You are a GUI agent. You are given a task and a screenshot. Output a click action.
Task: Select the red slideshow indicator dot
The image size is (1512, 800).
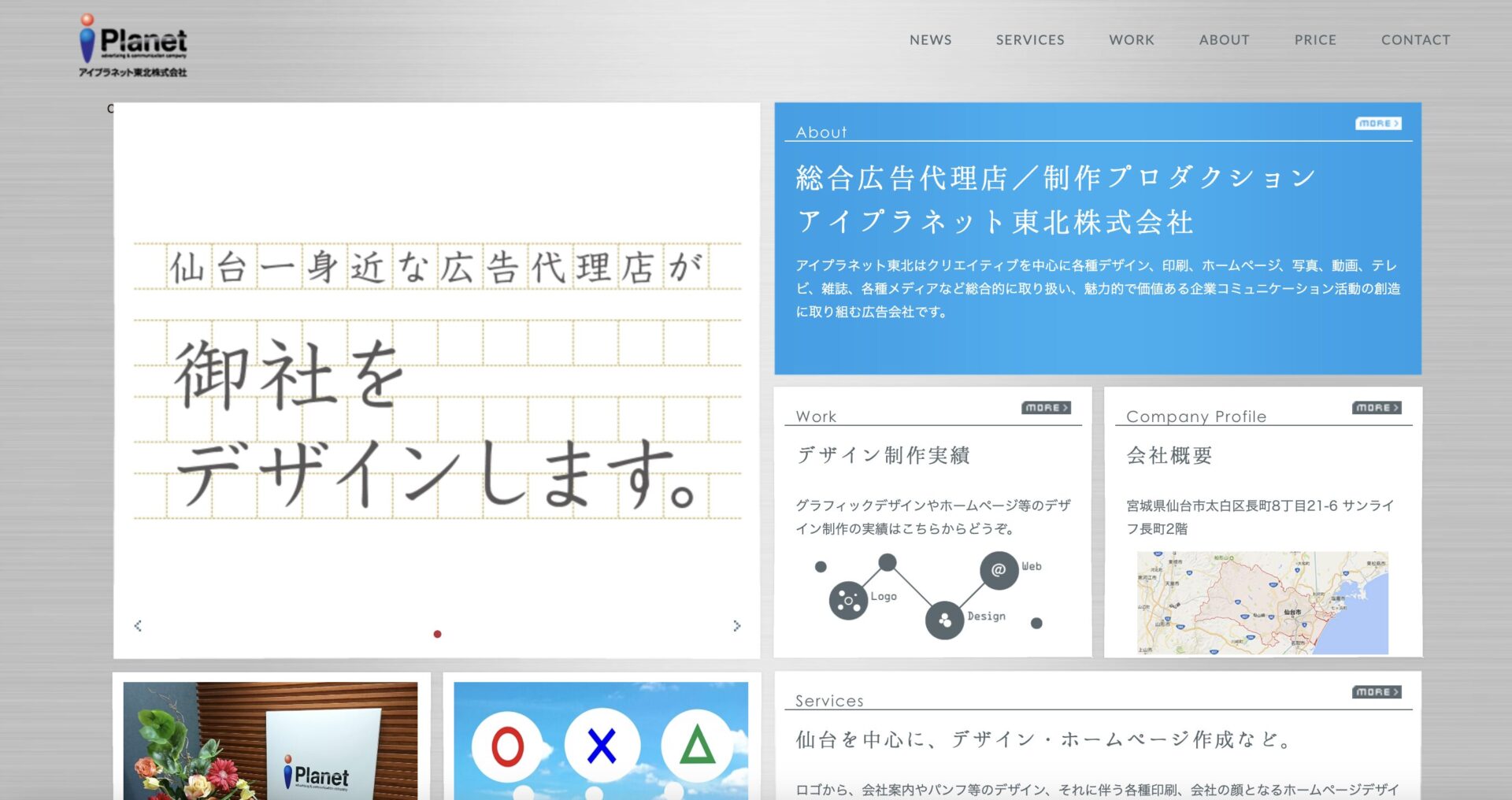pyautogui.click(x=437, y=634)
